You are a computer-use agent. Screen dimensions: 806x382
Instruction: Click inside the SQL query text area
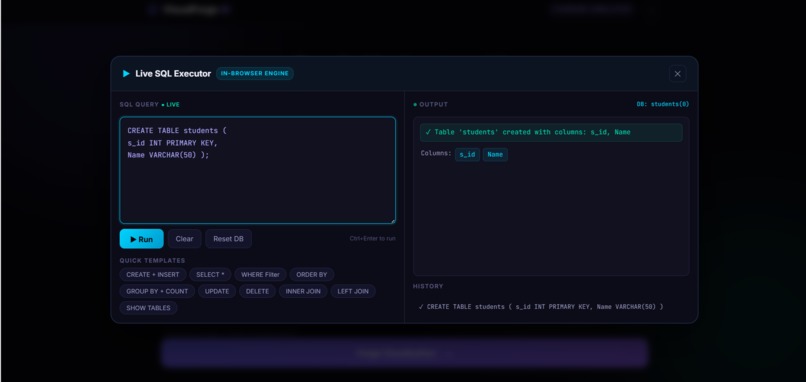tap(258, 170)
